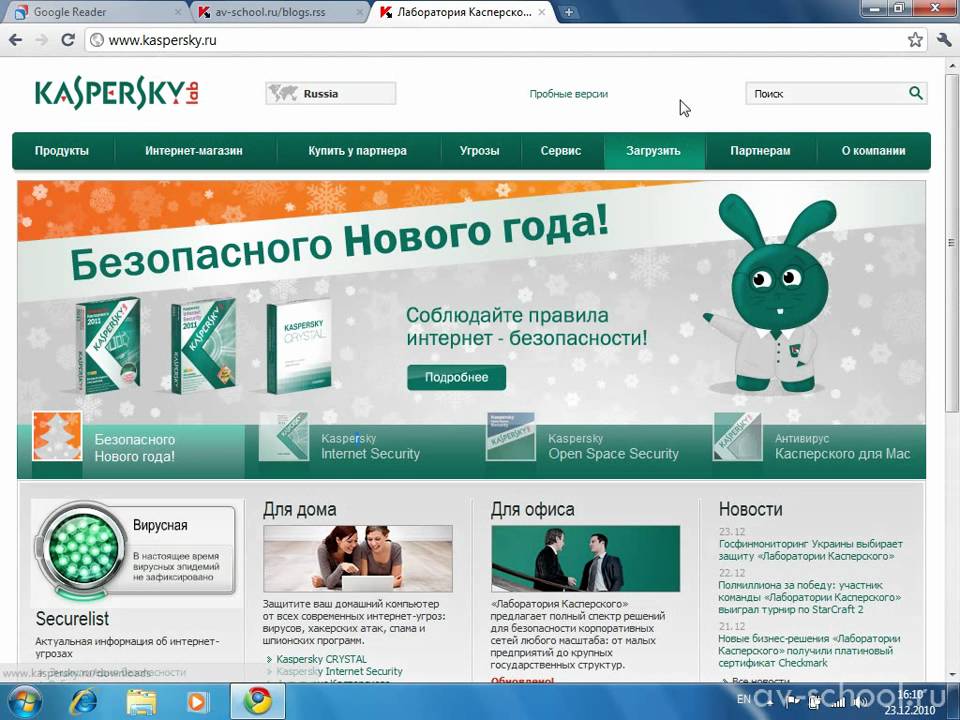Close the Google Reader tab

click(x=178, y=12)
